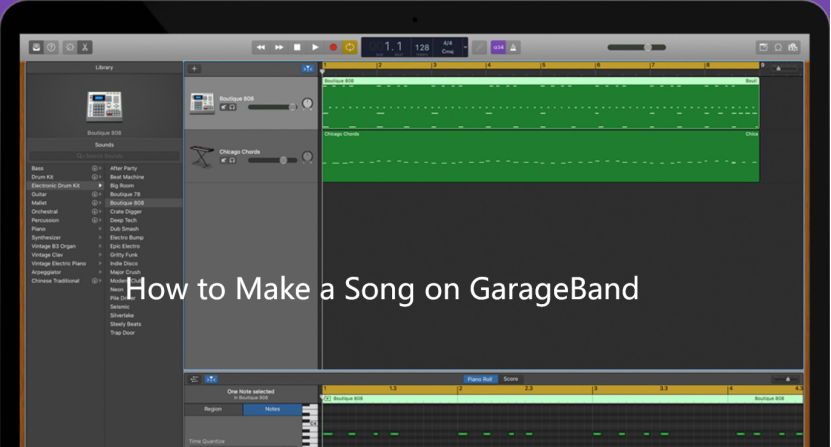Select the Notes tab in the editor inspector
The width and height of the screenshot is (831, 447).
pos(272,409)
